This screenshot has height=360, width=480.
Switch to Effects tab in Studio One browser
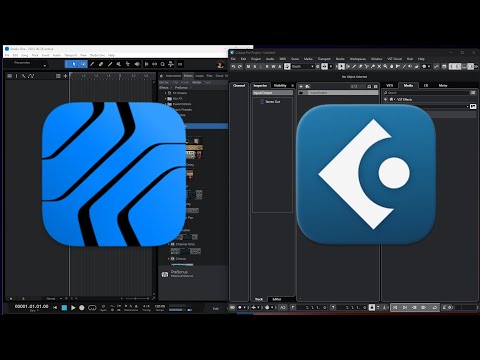188,76
